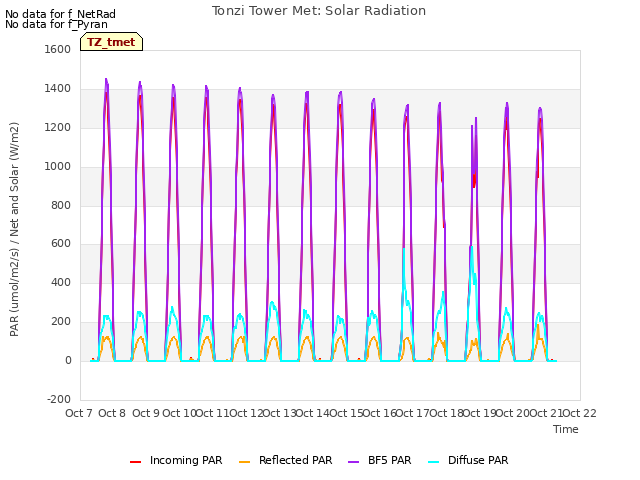Click the 0 y-axis tick label
This screenshot has width=640, height=480.
click(68, 360)
